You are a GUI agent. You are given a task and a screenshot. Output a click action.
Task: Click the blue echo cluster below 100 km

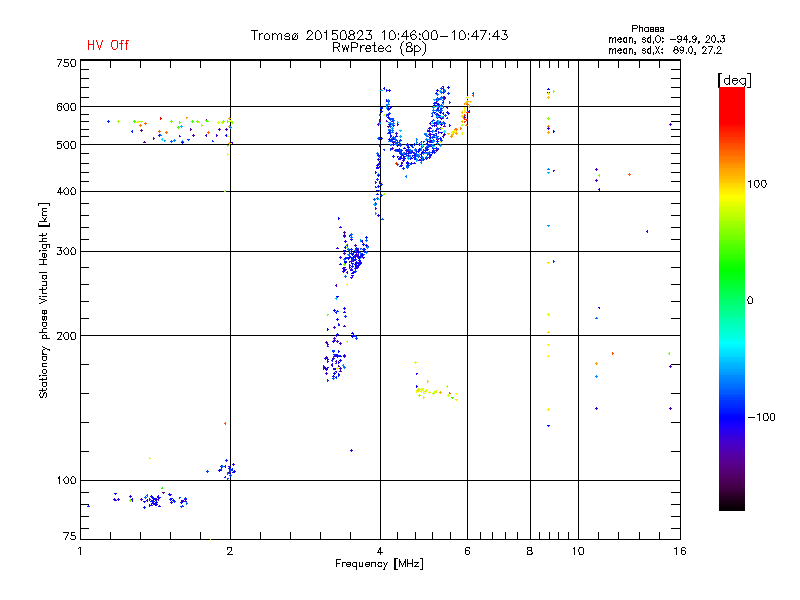pos(152,500)
